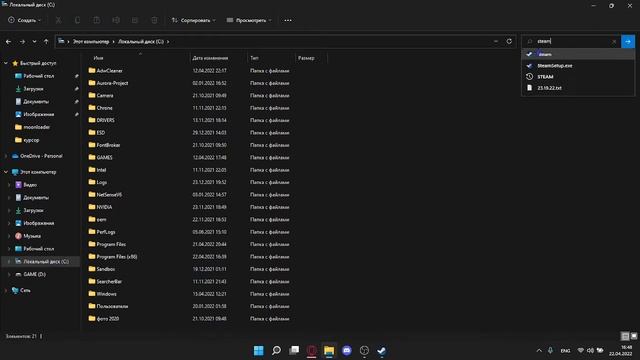640x360 pixels.
Task: Expand Видео under Этот компьютер
Action: (x=9, y=184)
